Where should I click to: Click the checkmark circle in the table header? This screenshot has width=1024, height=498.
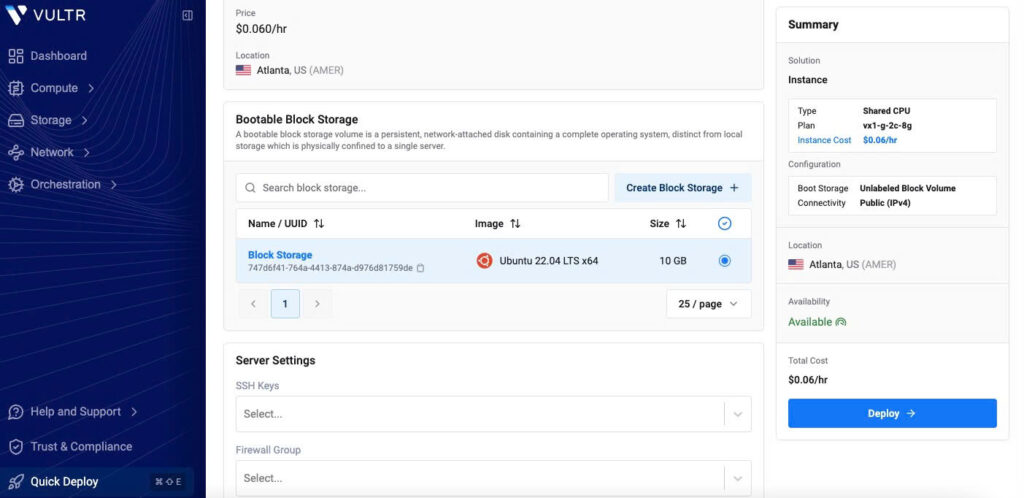point(724,223)
